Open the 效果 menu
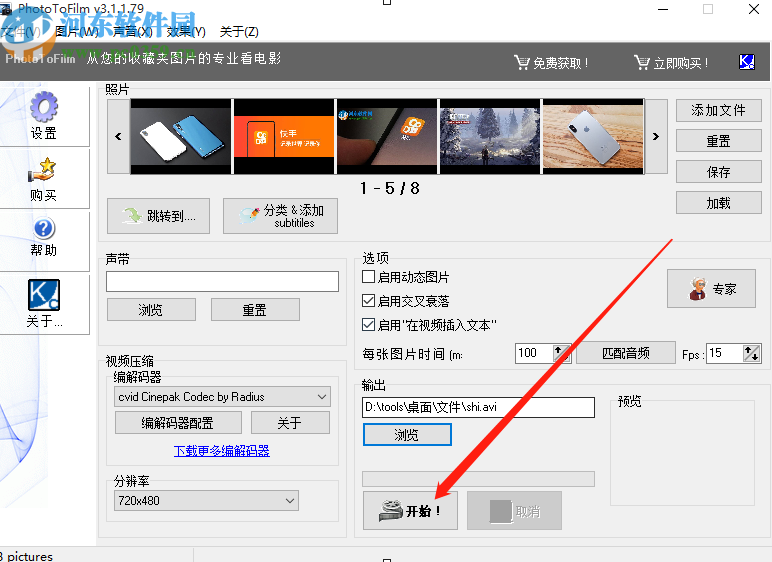 coord(186,32)
